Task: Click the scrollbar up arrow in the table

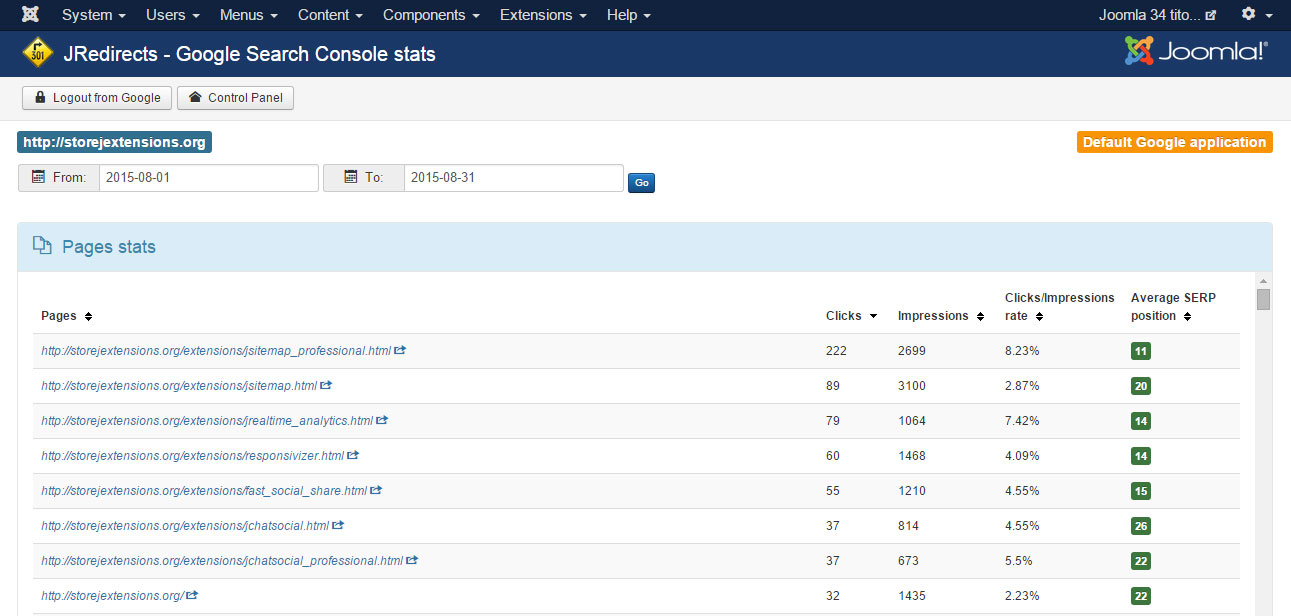Action: coord(1263,281)
